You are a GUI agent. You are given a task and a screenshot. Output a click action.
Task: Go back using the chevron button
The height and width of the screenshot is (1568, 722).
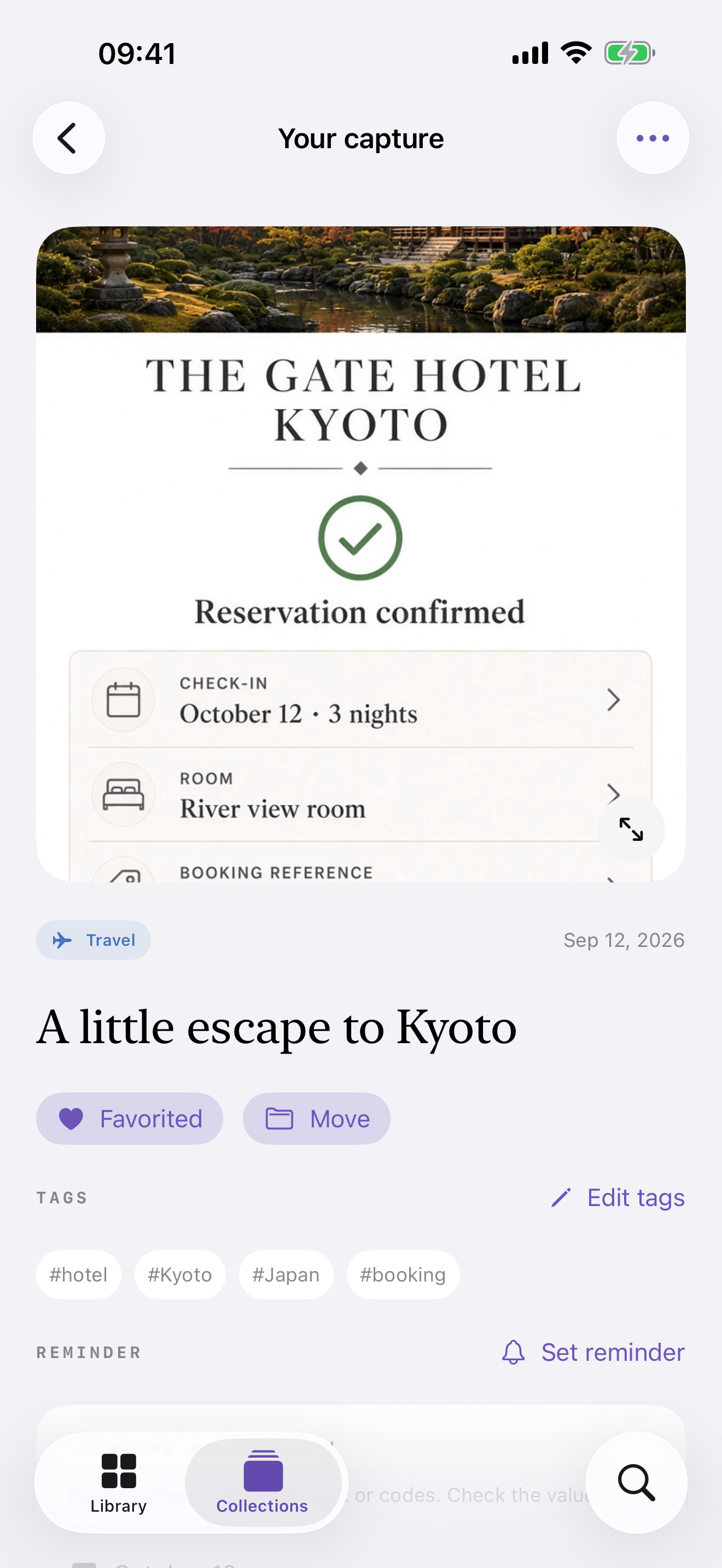click(69, 138)
